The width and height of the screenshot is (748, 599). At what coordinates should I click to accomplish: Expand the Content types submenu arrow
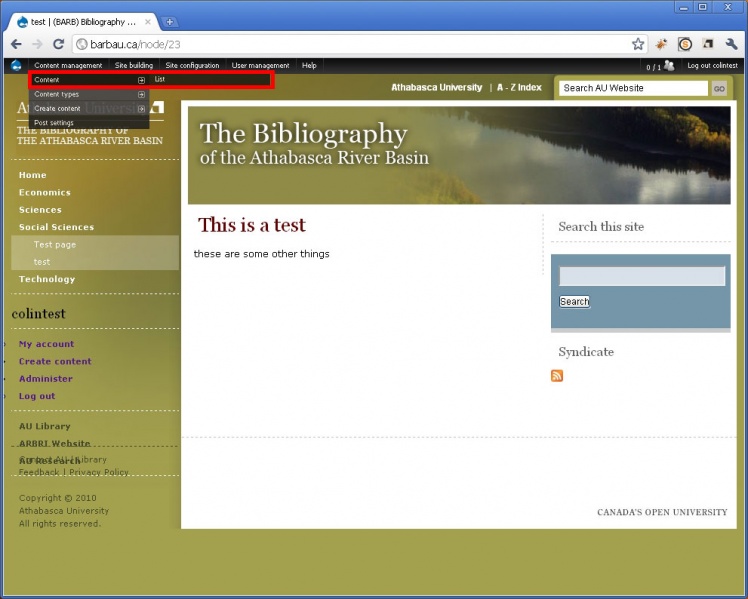141,94
